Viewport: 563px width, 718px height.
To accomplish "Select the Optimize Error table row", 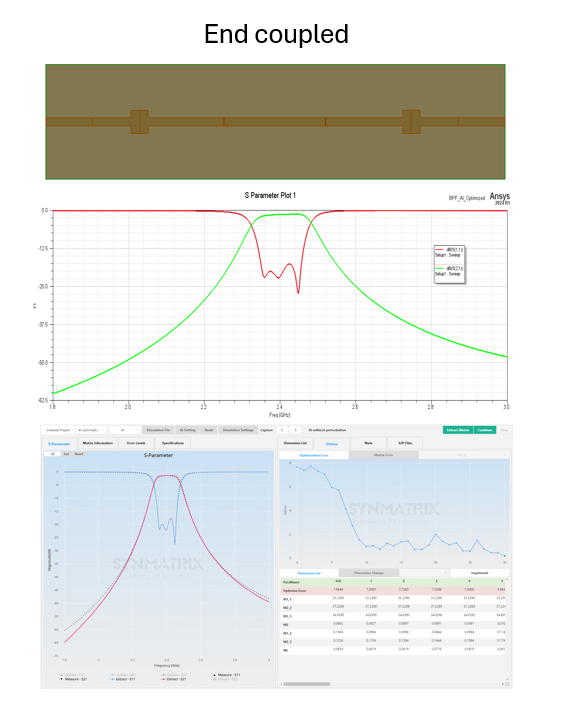I will click(393, 591).
